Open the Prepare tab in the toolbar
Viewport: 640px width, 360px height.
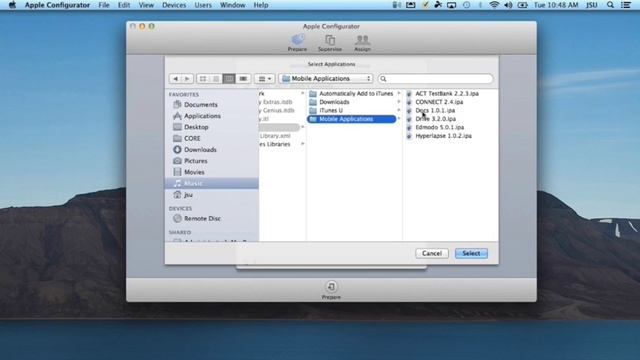297,43
